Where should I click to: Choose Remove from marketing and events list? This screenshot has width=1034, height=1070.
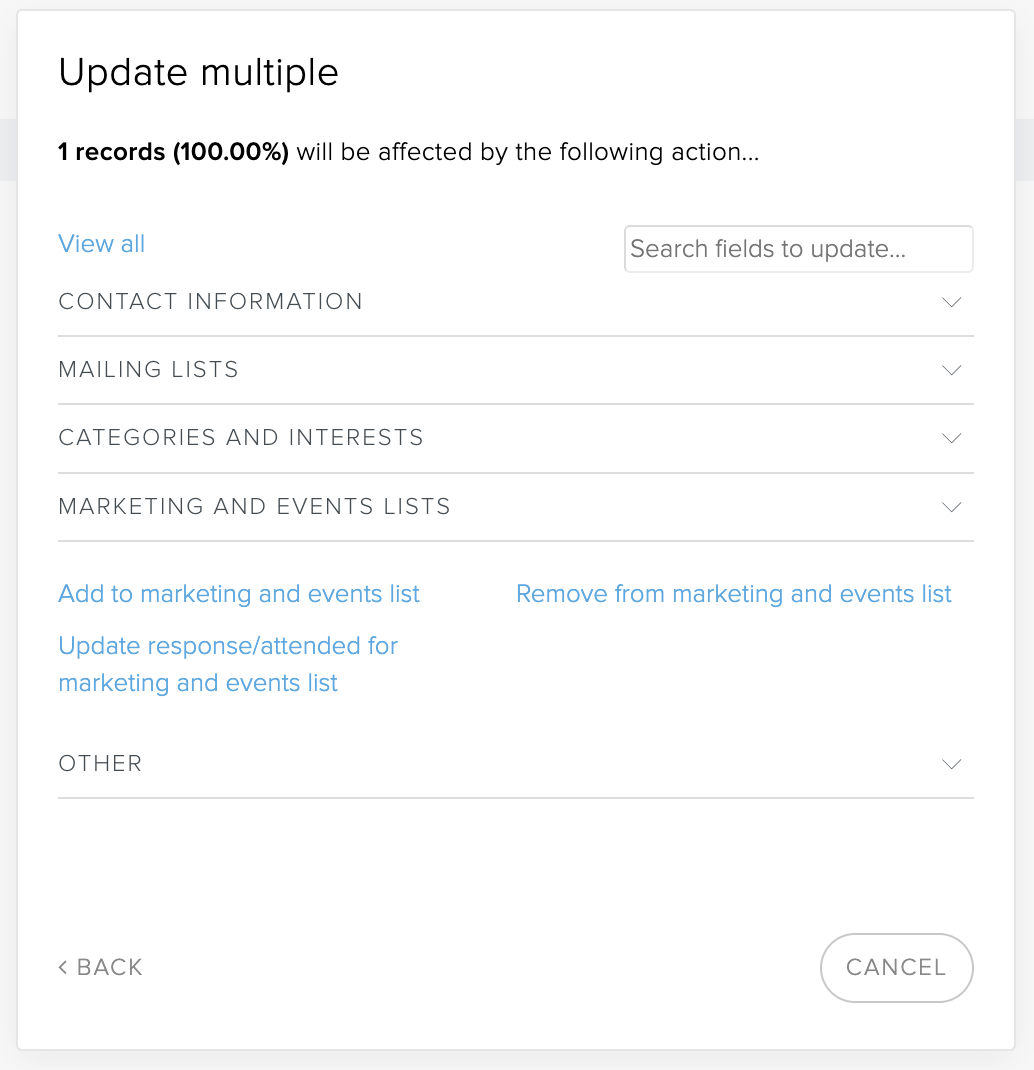click(734, 594)
